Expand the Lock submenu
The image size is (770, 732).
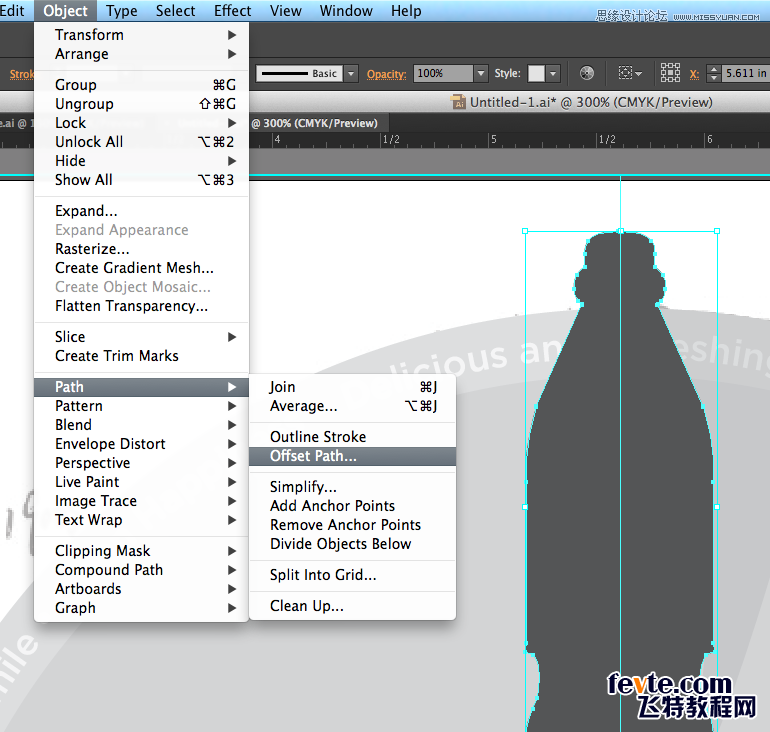141,123
